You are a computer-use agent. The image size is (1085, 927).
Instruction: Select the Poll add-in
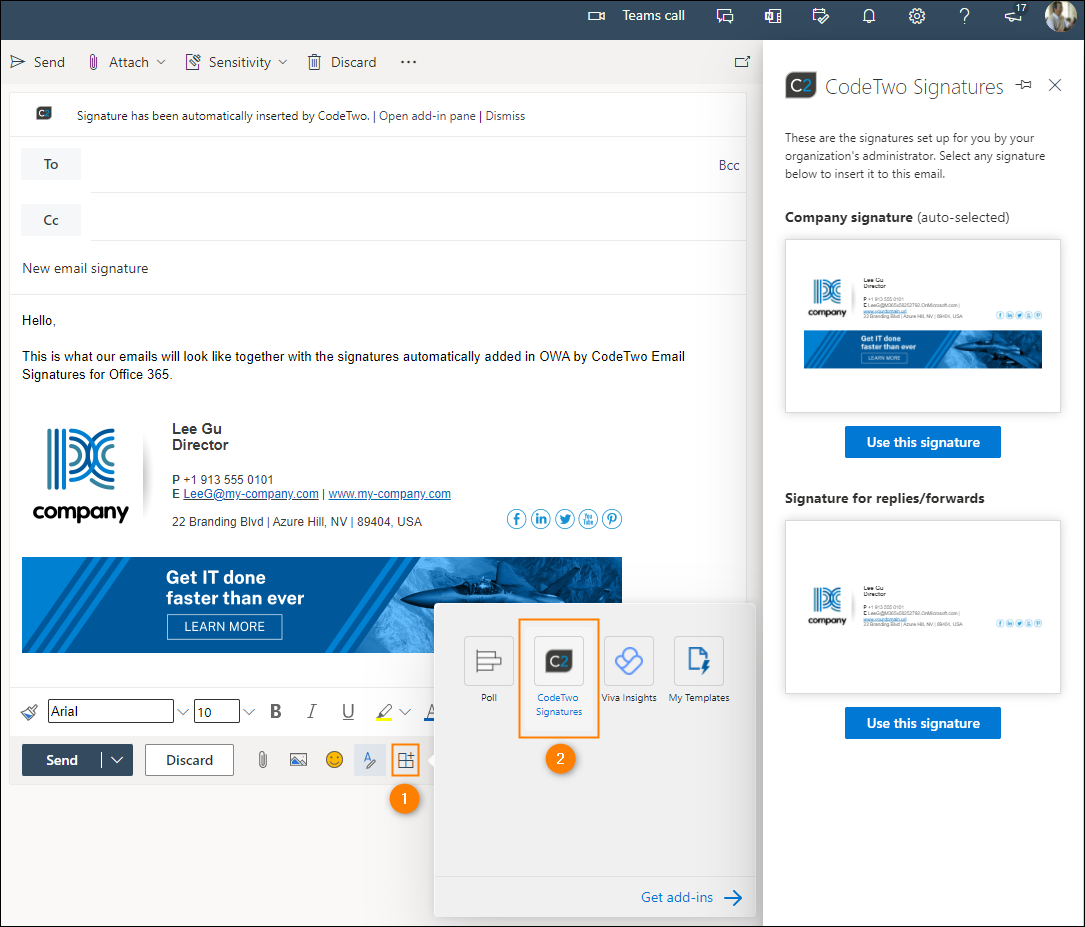[x=489, y=669]
